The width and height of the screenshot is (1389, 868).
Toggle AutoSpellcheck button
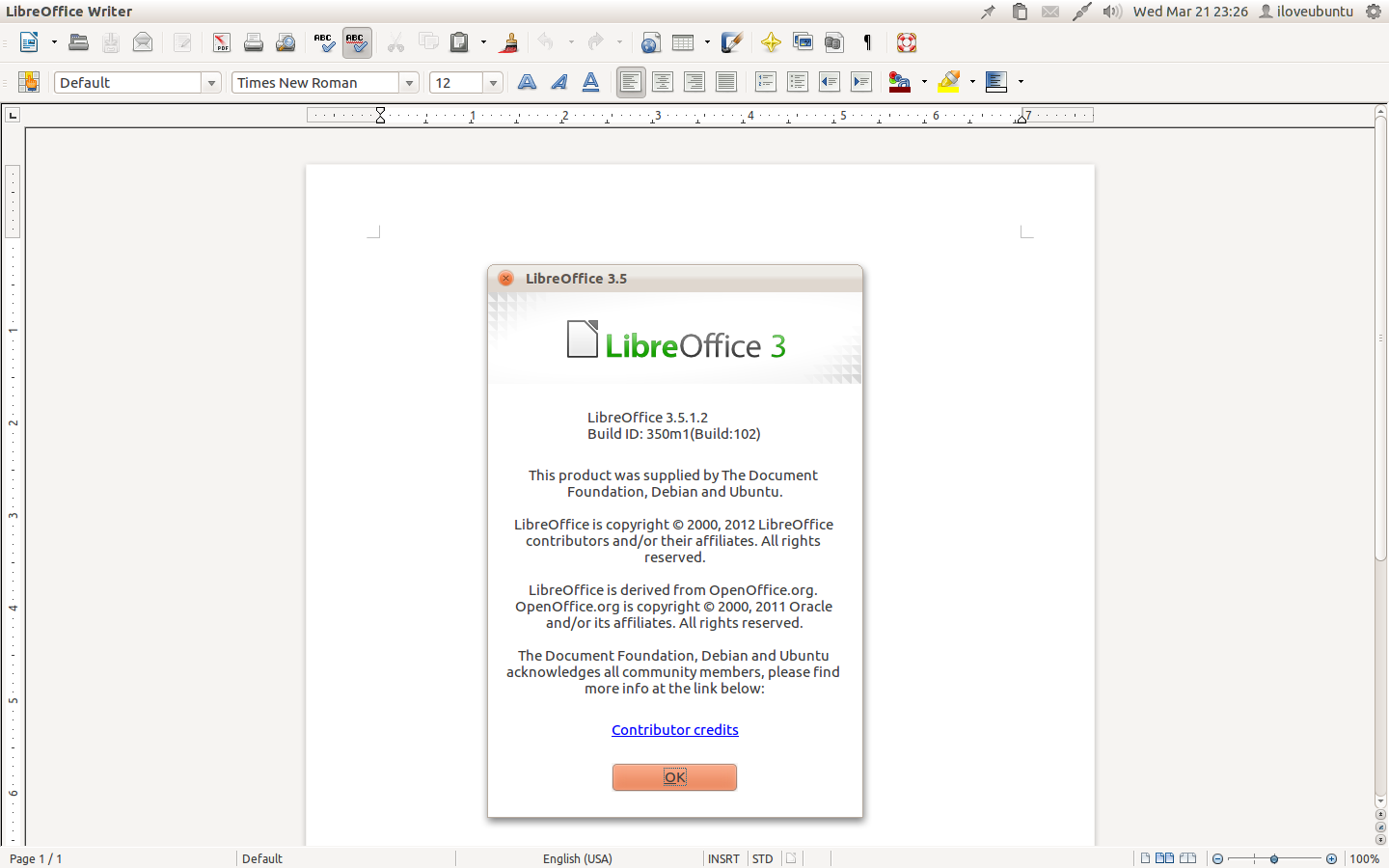(x=356, y=42)
